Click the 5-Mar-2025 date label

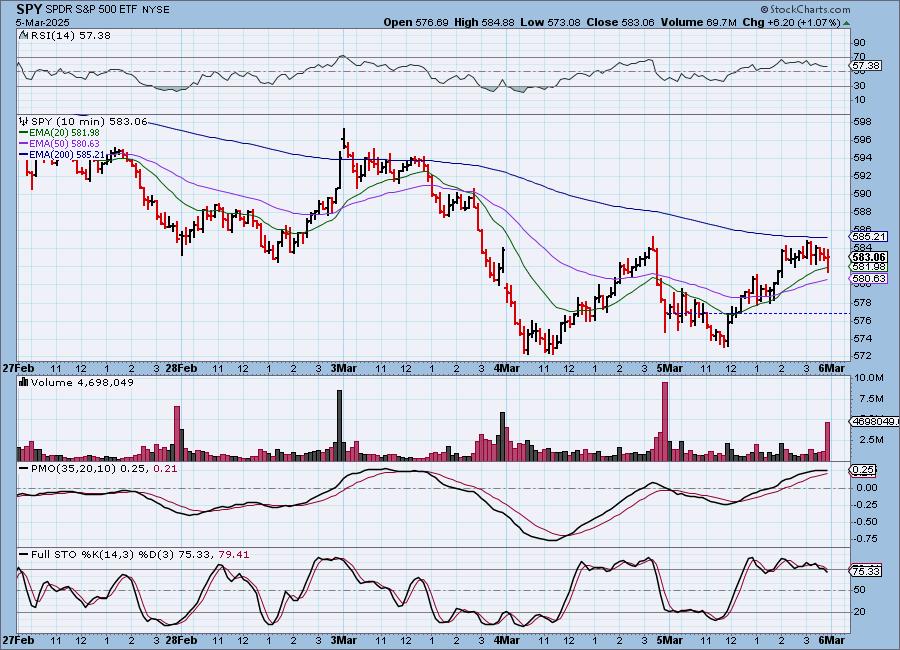[x=42, y=22]
